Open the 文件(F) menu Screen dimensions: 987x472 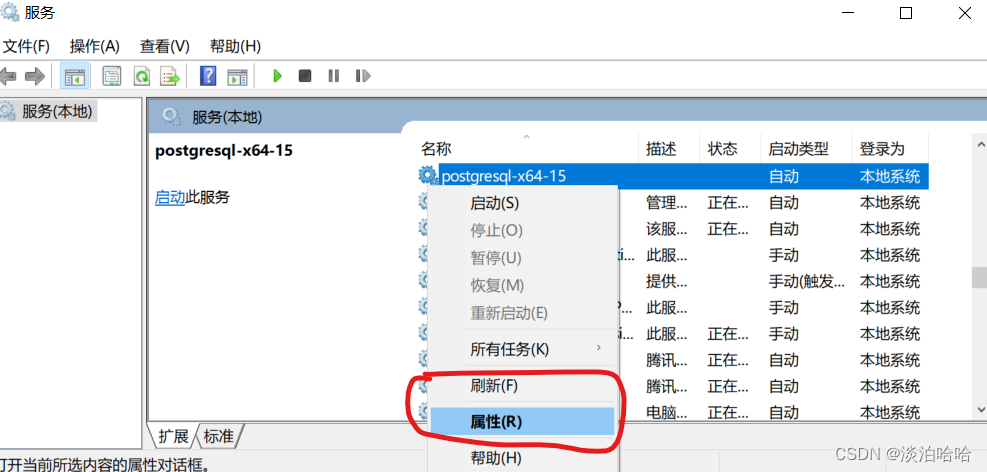[x=25, y=46]
